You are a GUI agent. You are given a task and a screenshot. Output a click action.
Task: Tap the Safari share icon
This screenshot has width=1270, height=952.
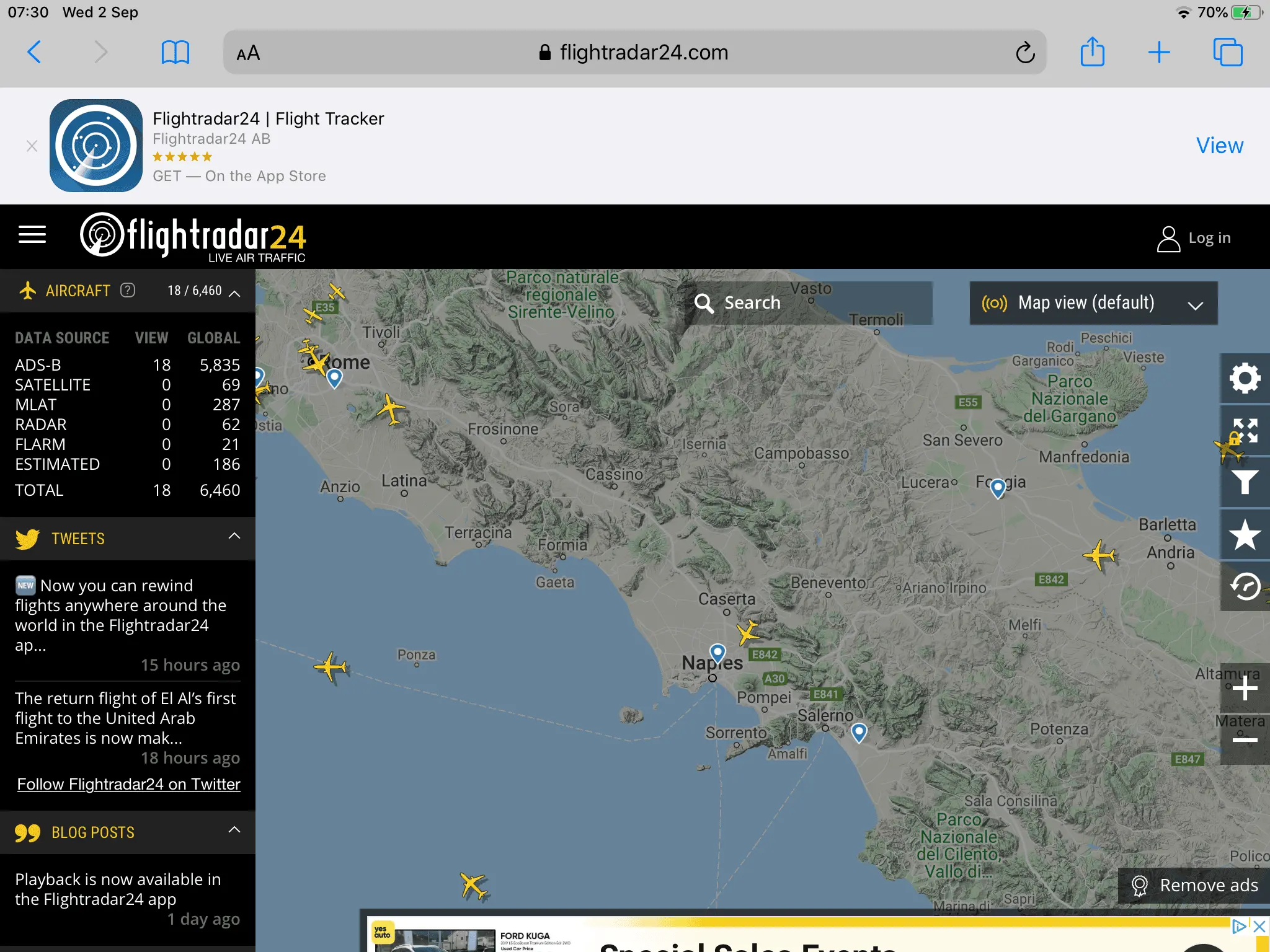tap(1092, 52)
